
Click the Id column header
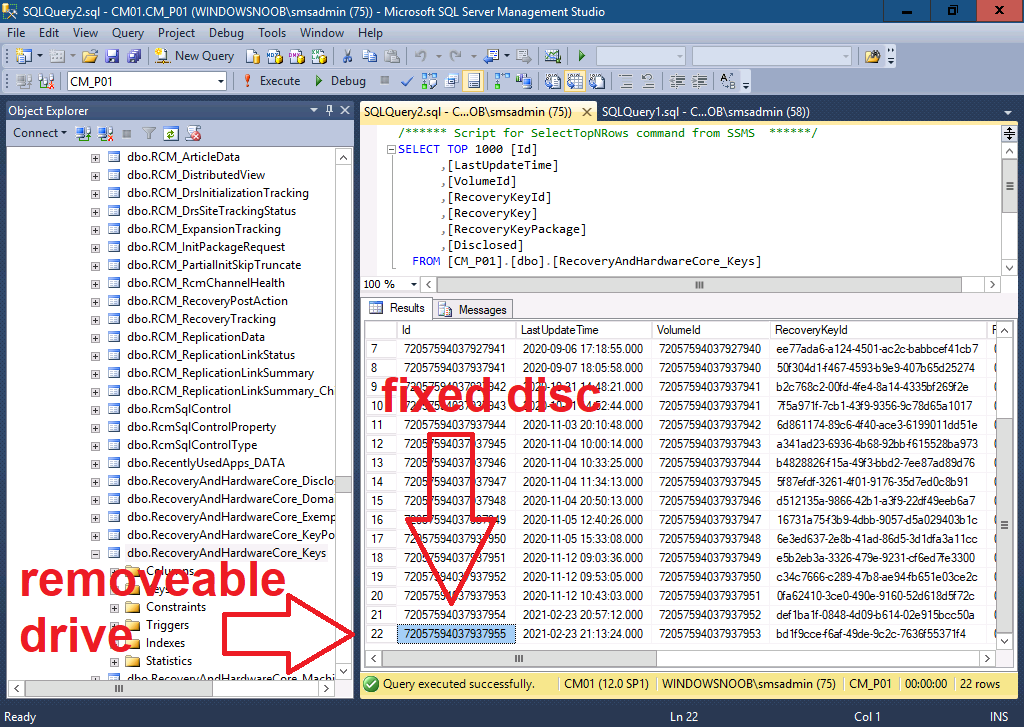coord(456,330)
